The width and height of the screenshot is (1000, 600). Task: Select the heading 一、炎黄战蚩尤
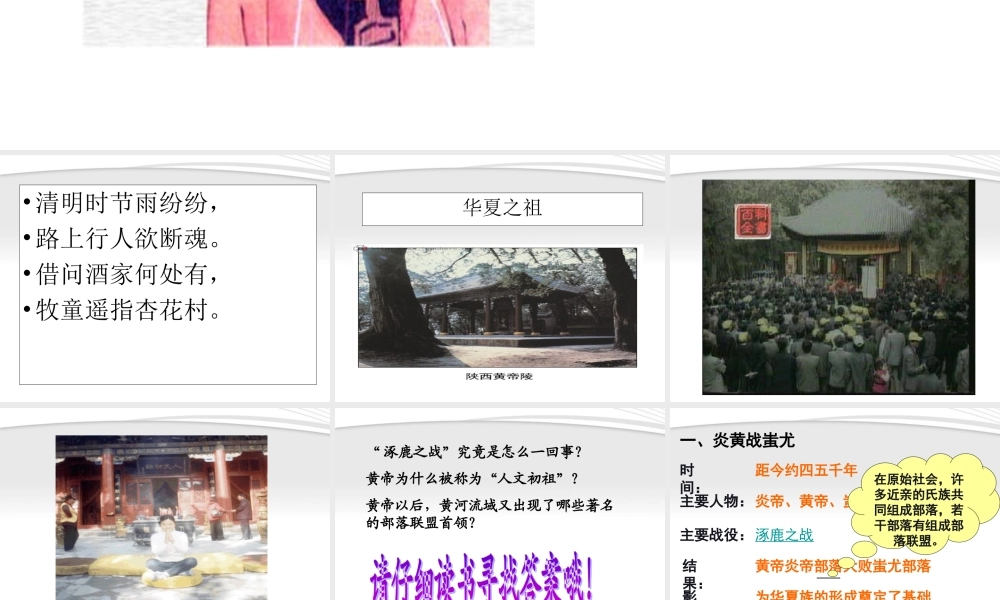point(737,441)
